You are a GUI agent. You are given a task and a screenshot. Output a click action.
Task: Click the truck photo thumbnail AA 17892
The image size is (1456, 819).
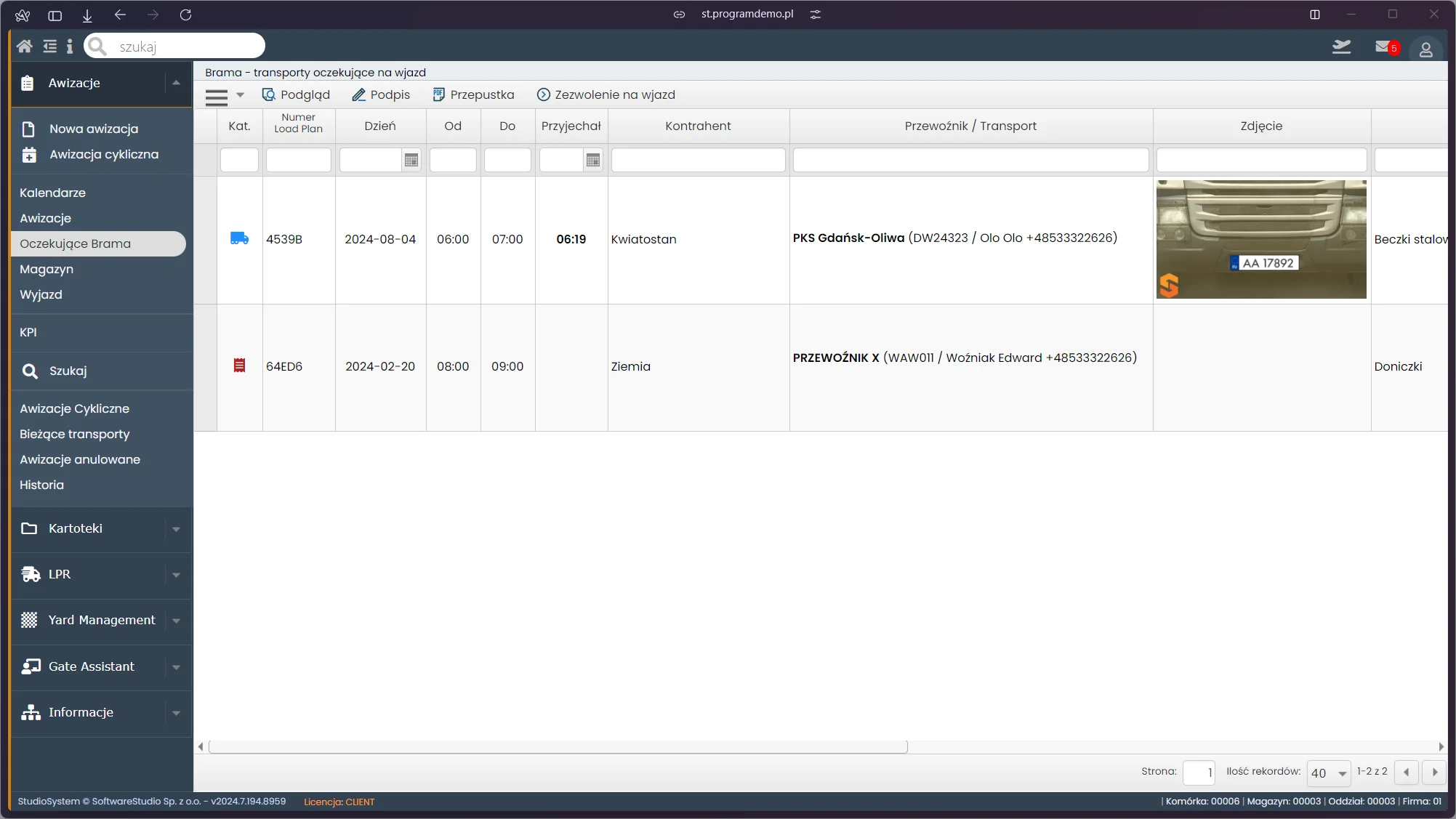(x=1261, y=239)
